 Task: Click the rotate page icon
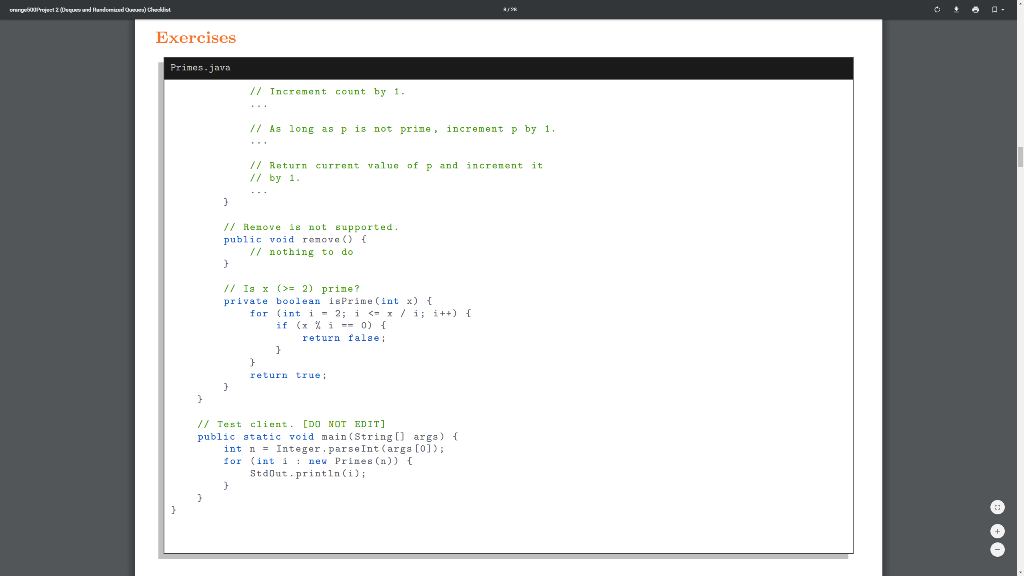pos(937,9)
